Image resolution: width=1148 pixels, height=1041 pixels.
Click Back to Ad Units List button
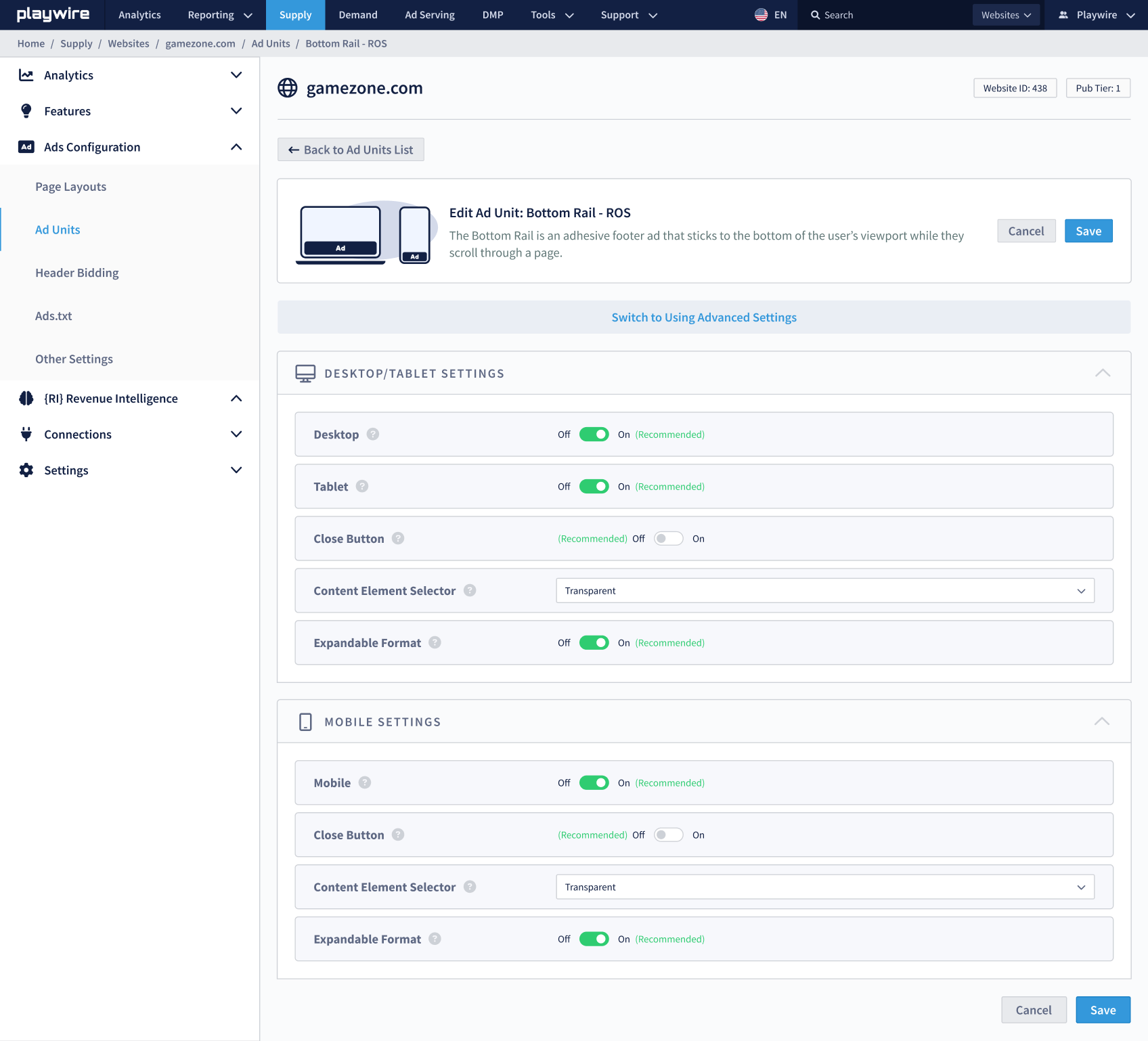pyautogui.click(x=351, y=150)
